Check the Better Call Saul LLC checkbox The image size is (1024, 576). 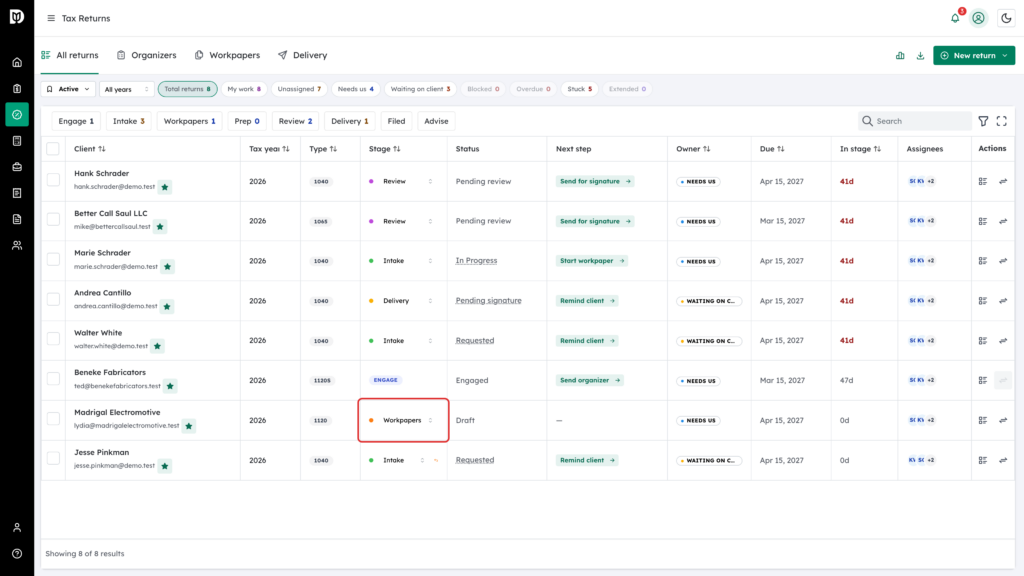click(x=54, y=220)
